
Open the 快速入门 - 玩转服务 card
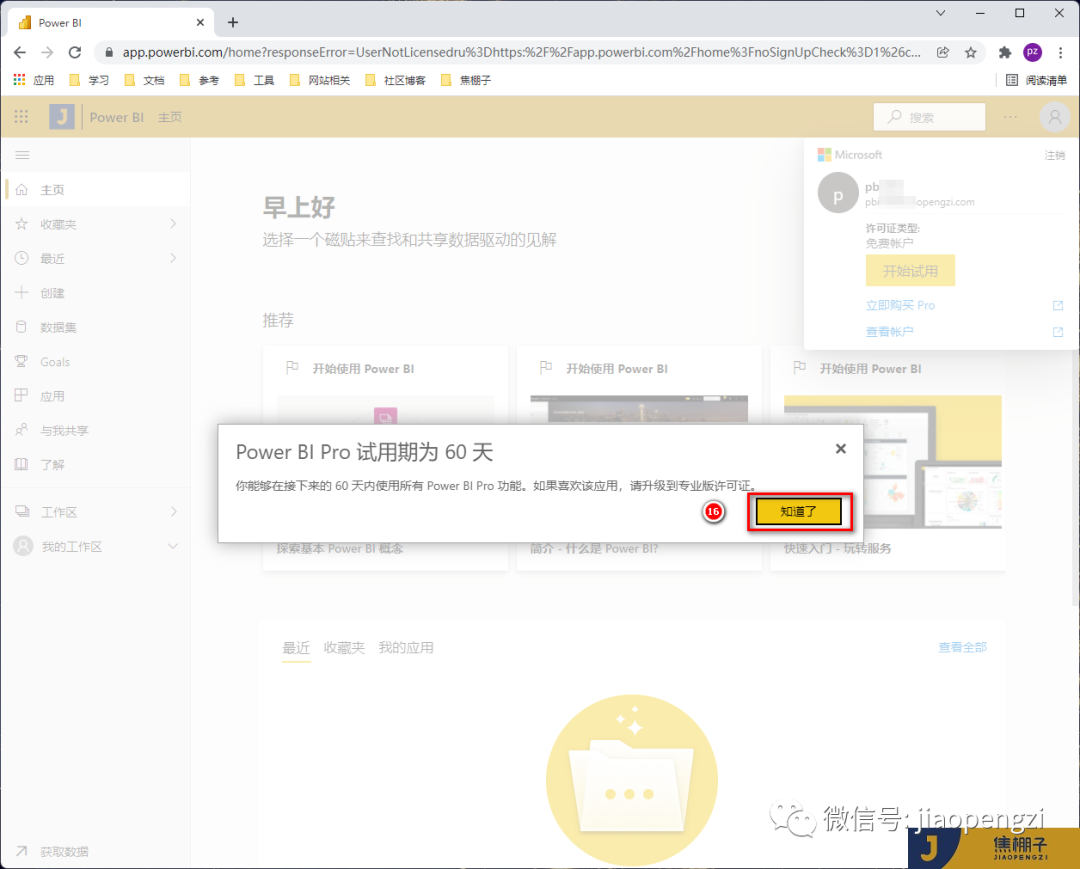886,458
